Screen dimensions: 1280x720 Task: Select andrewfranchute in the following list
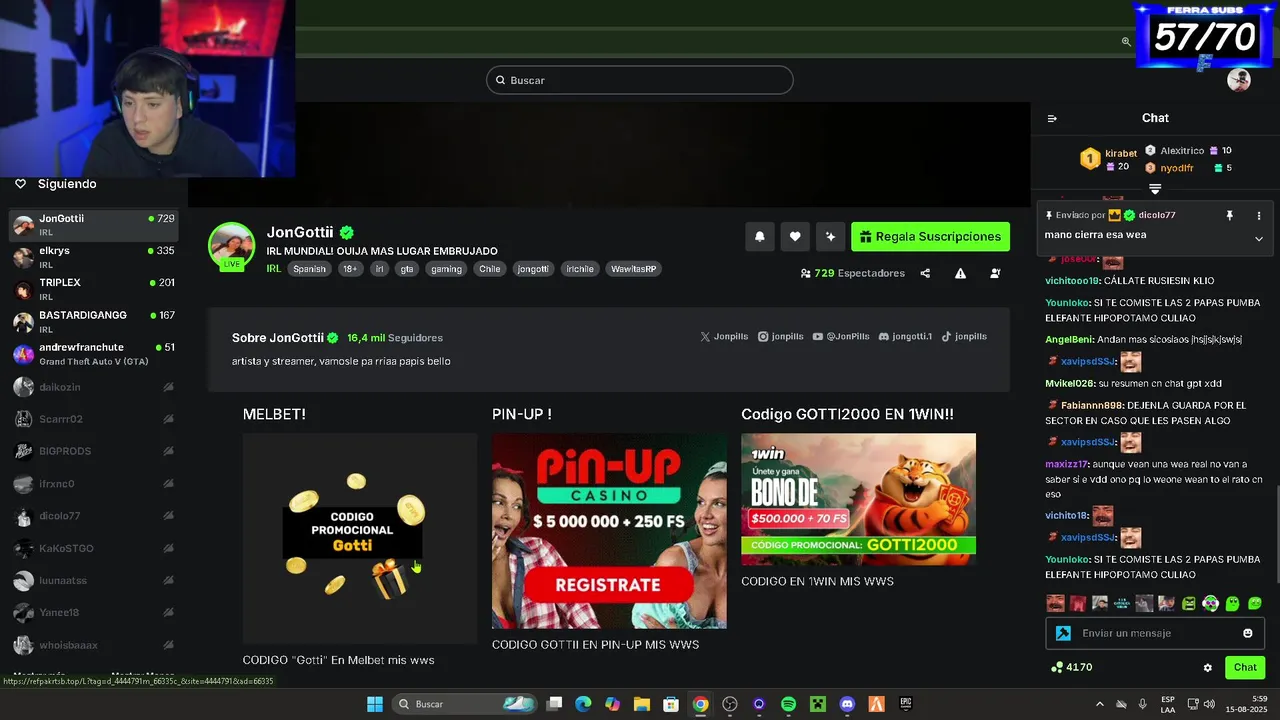click(x=93, y=353)
